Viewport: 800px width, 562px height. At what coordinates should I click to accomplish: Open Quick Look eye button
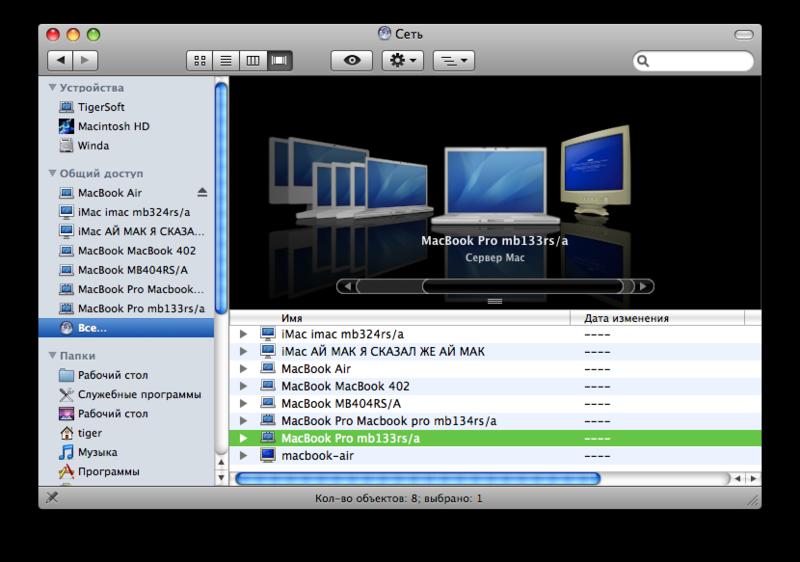click(352, 60)
